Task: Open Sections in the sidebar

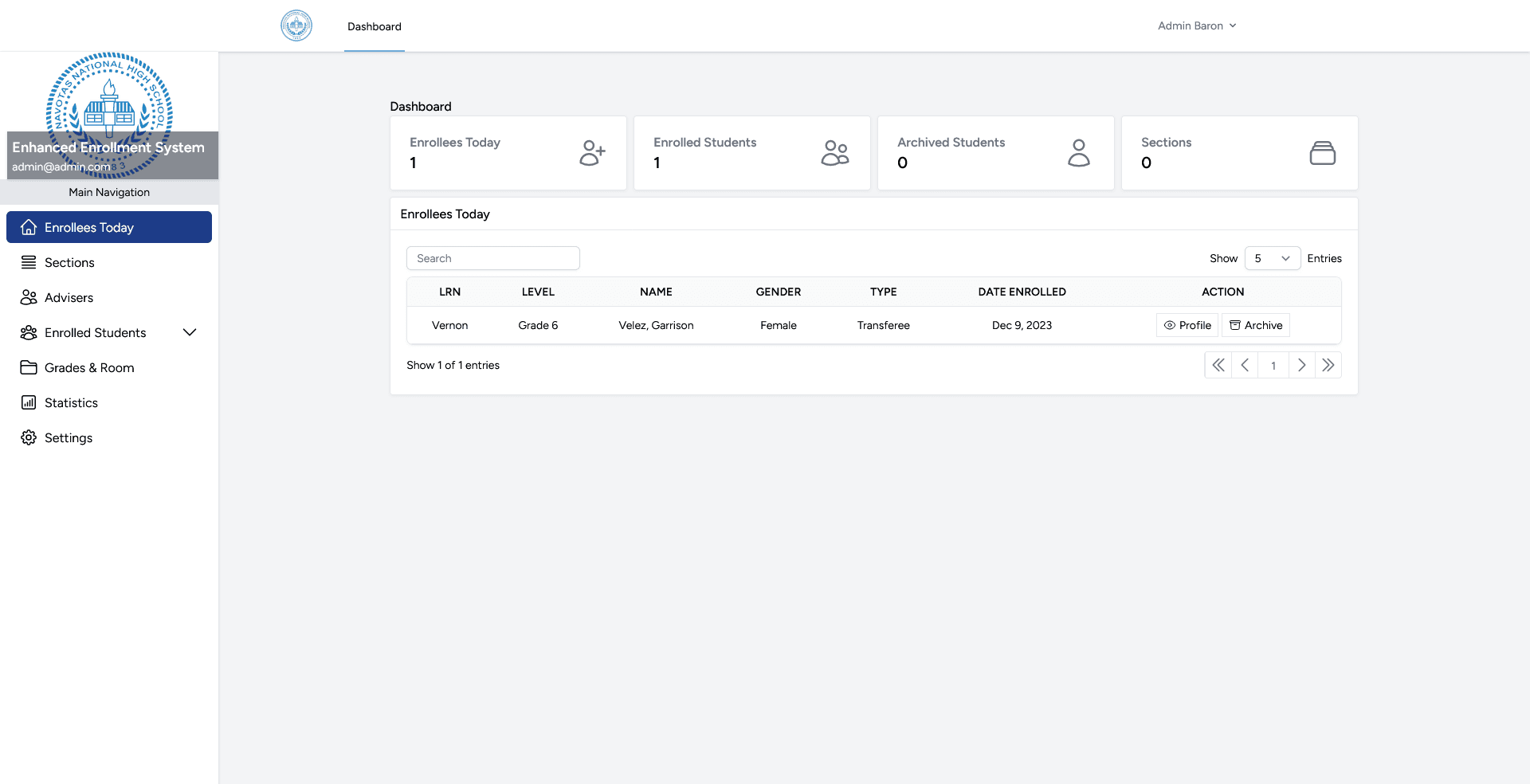Action: [69, 262]
